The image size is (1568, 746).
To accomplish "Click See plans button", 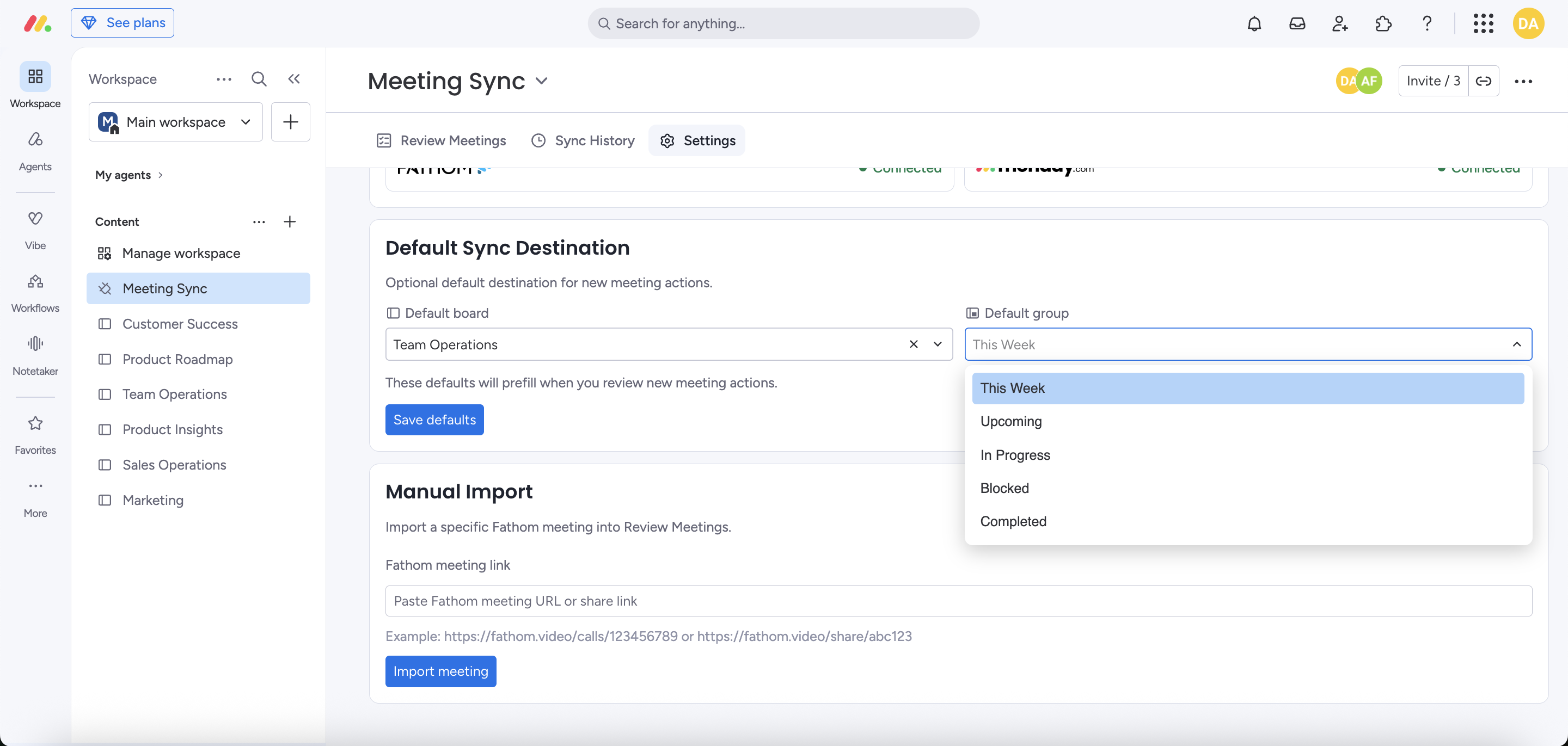I will [x=122, y=23].
